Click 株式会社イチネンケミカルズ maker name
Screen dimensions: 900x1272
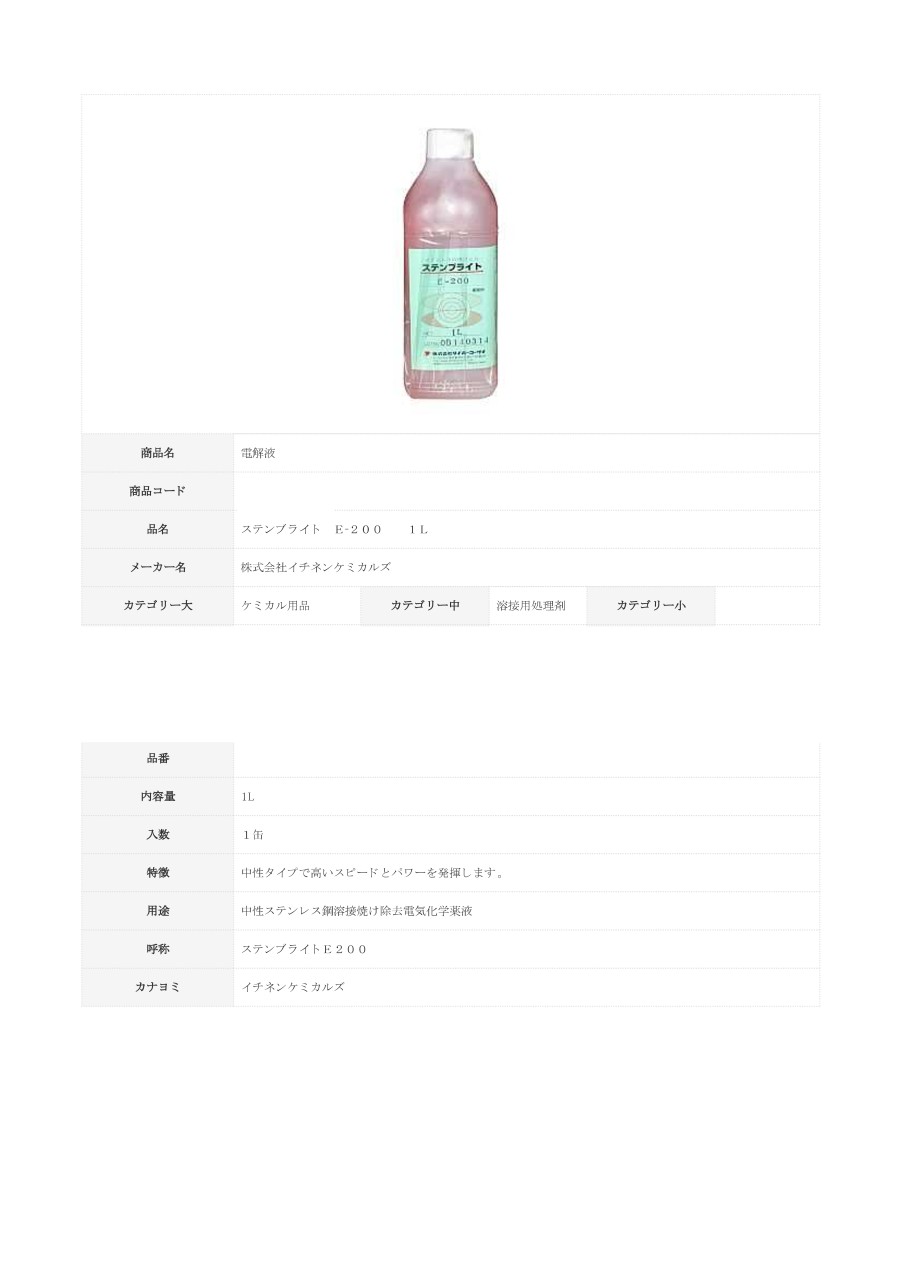[316, 567]
